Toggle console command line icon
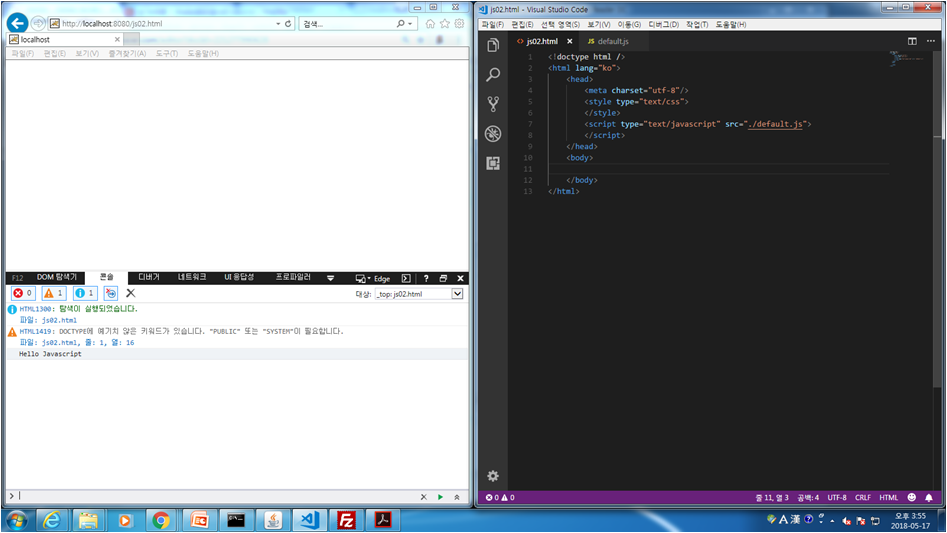This screenshot has width=947, height=533. point(406,278)
